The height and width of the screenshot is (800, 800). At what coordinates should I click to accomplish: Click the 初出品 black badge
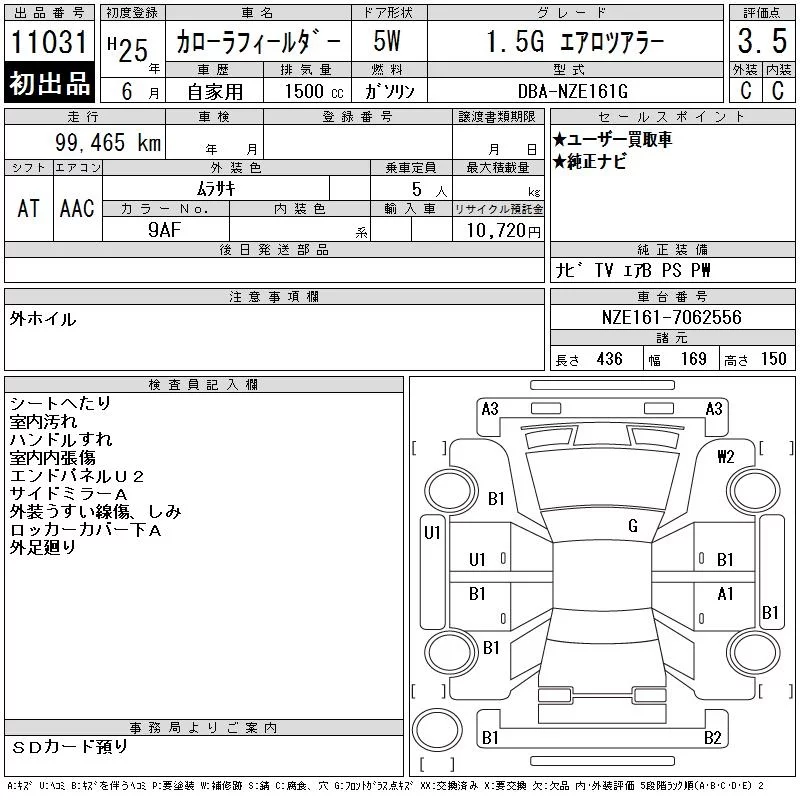pyautogui.click(x=49, y=82)
